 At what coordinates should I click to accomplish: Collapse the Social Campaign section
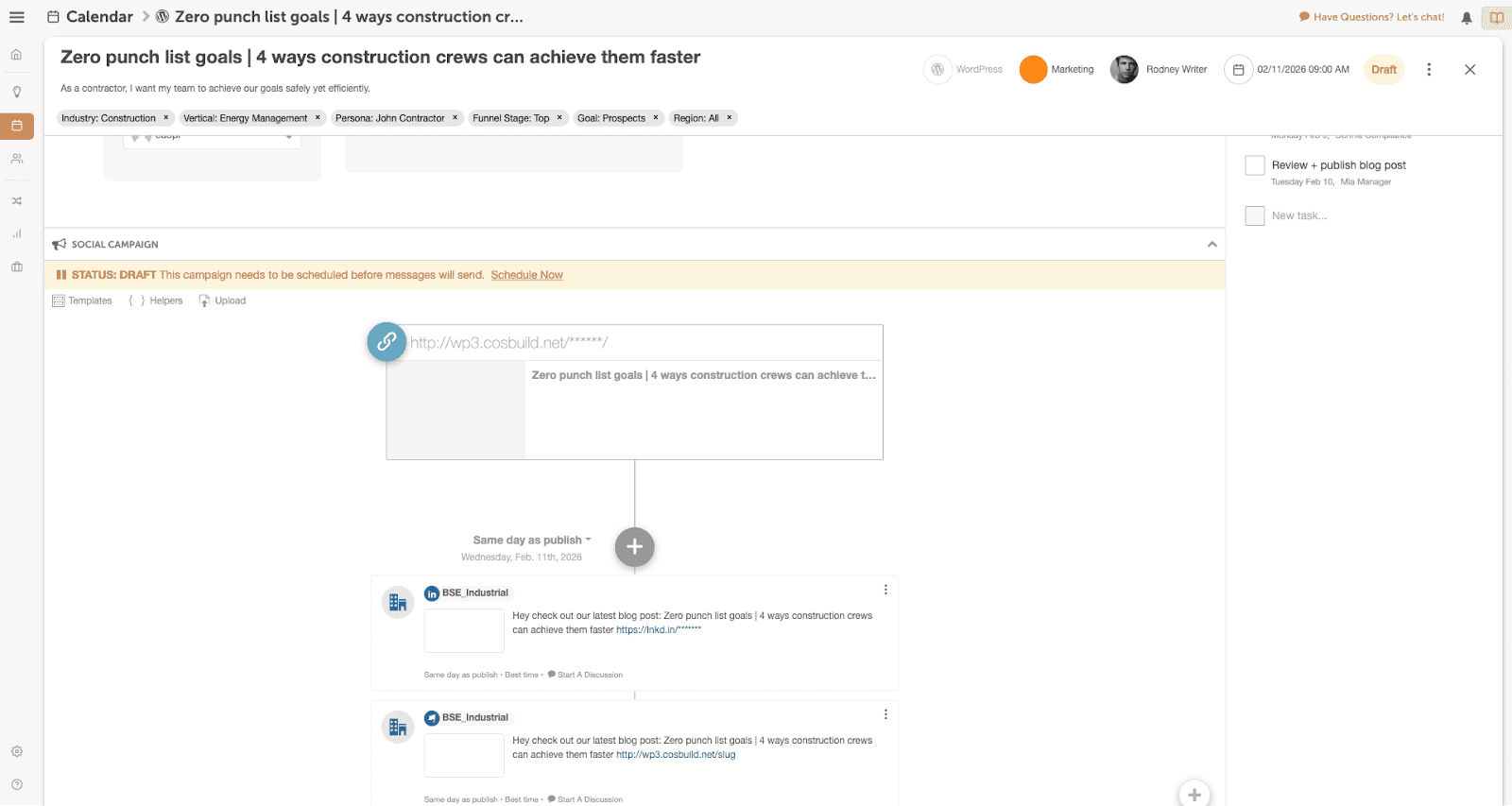(1211, 245)
